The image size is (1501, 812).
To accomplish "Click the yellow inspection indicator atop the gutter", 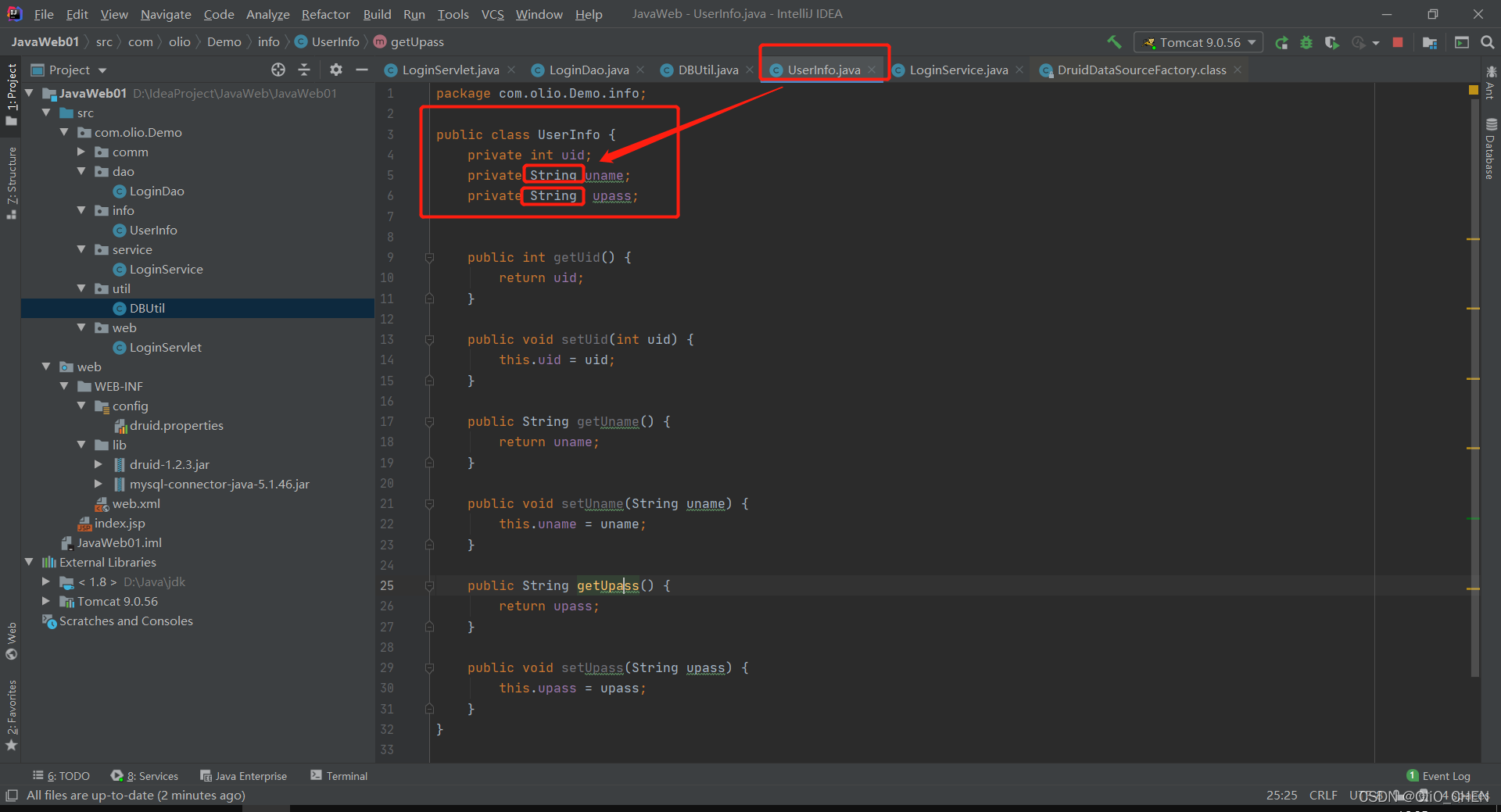I will 1474,90.
